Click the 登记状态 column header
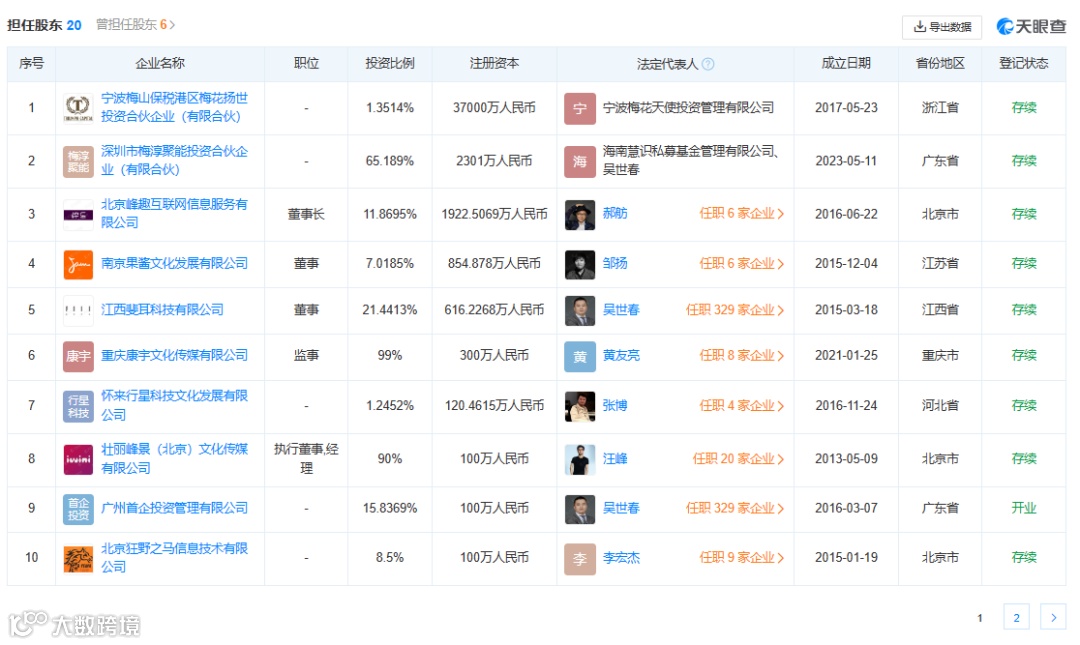The height and width of the screenshot is (645, 1080). (x=1024, y=63)
